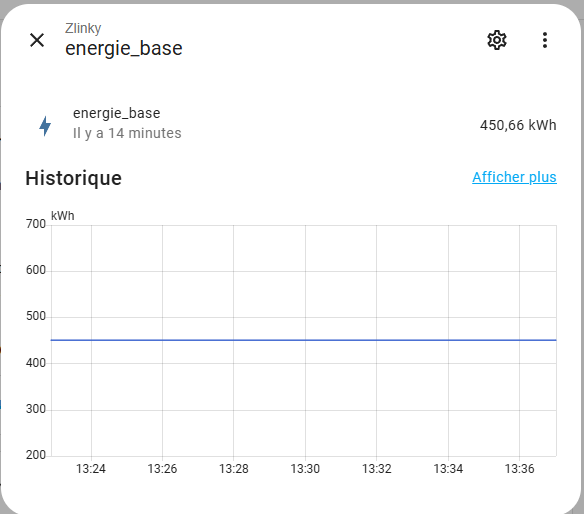
Task: Open entity settings gear icon
Action: click(x=497, y=40)
